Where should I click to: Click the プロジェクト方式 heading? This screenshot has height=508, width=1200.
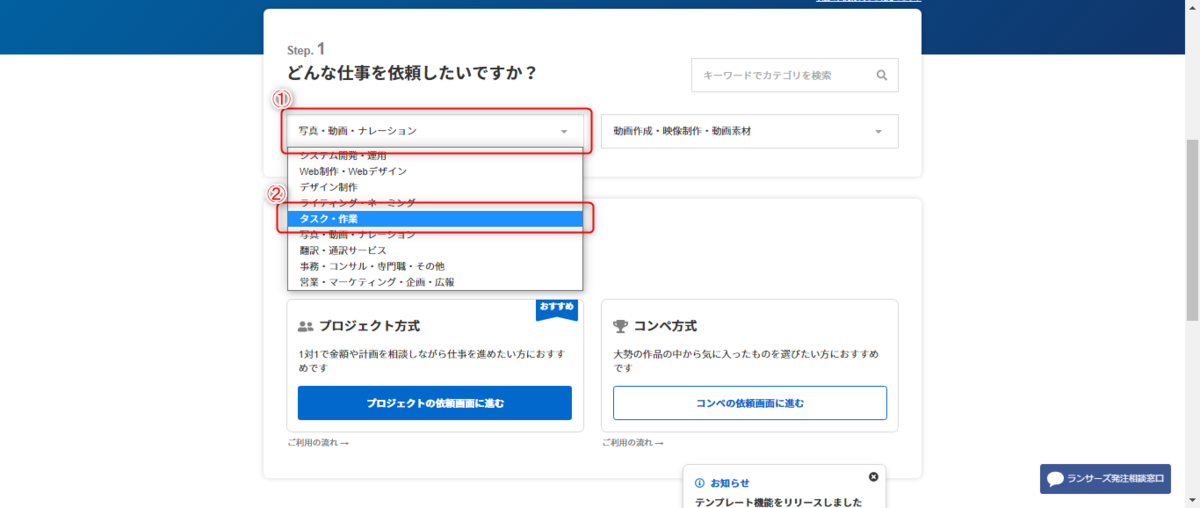click(x=369, y=326)
